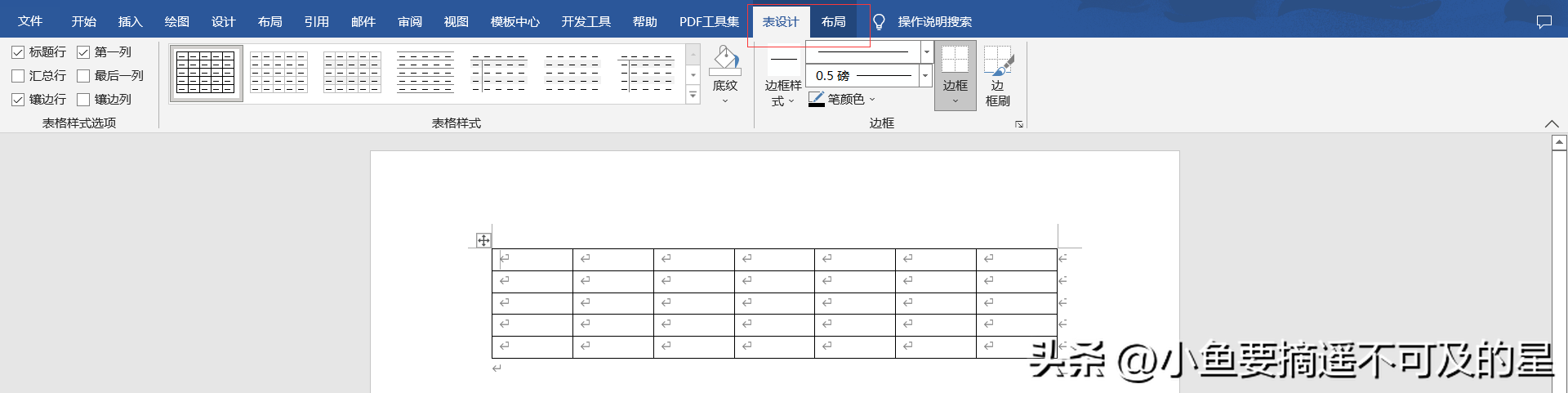Expand the 底纹 shading dropdown arrow
The image size is (1568, 393).
coord(725,101)
